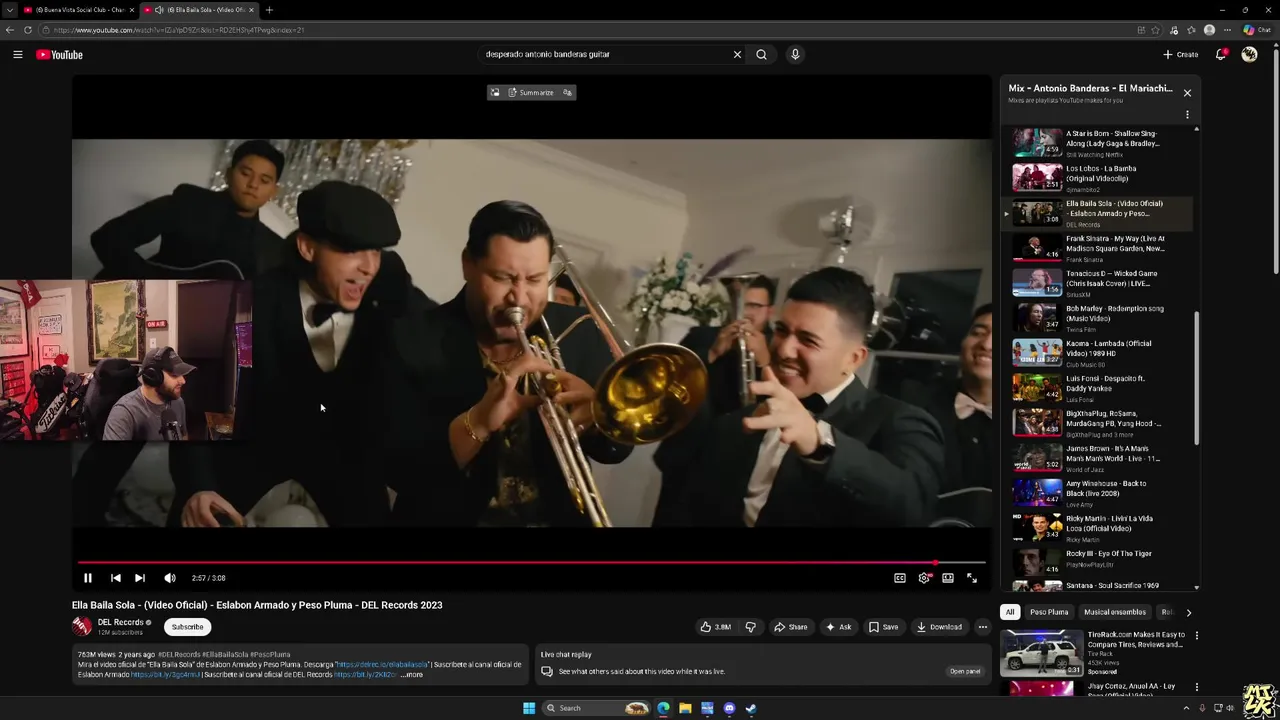The width and height of the screenshot is (1280, 720).
Task: Skip to next video in mix
Action: click(x=140, y=578)
